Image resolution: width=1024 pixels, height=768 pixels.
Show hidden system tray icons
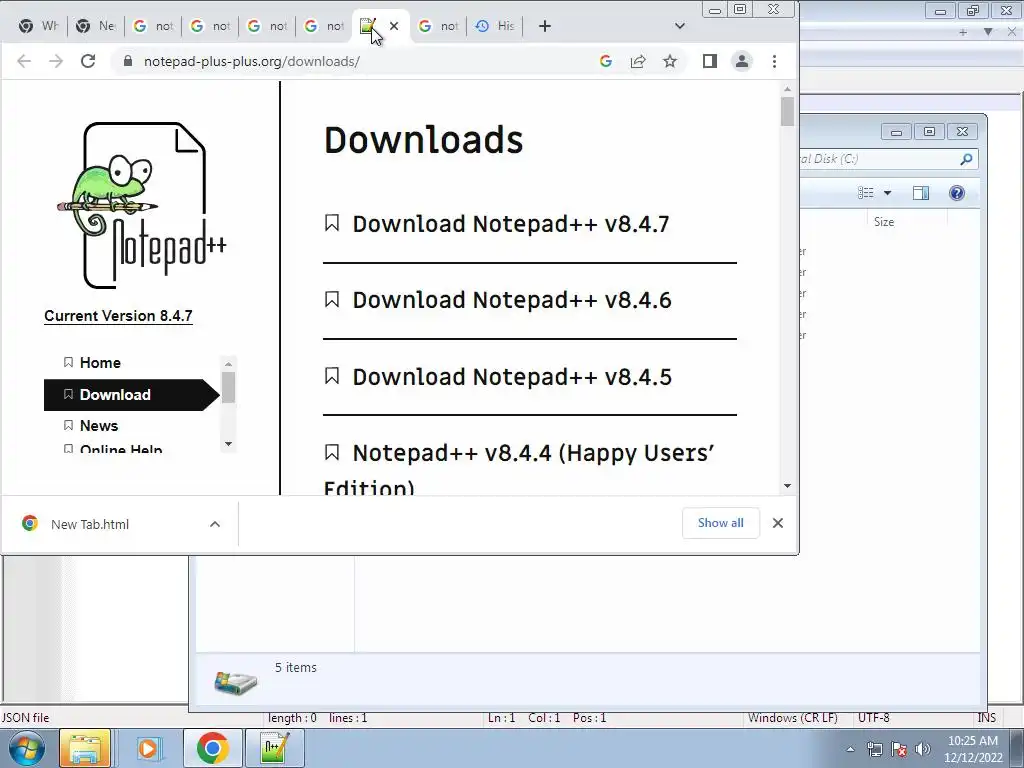(850, 749)
